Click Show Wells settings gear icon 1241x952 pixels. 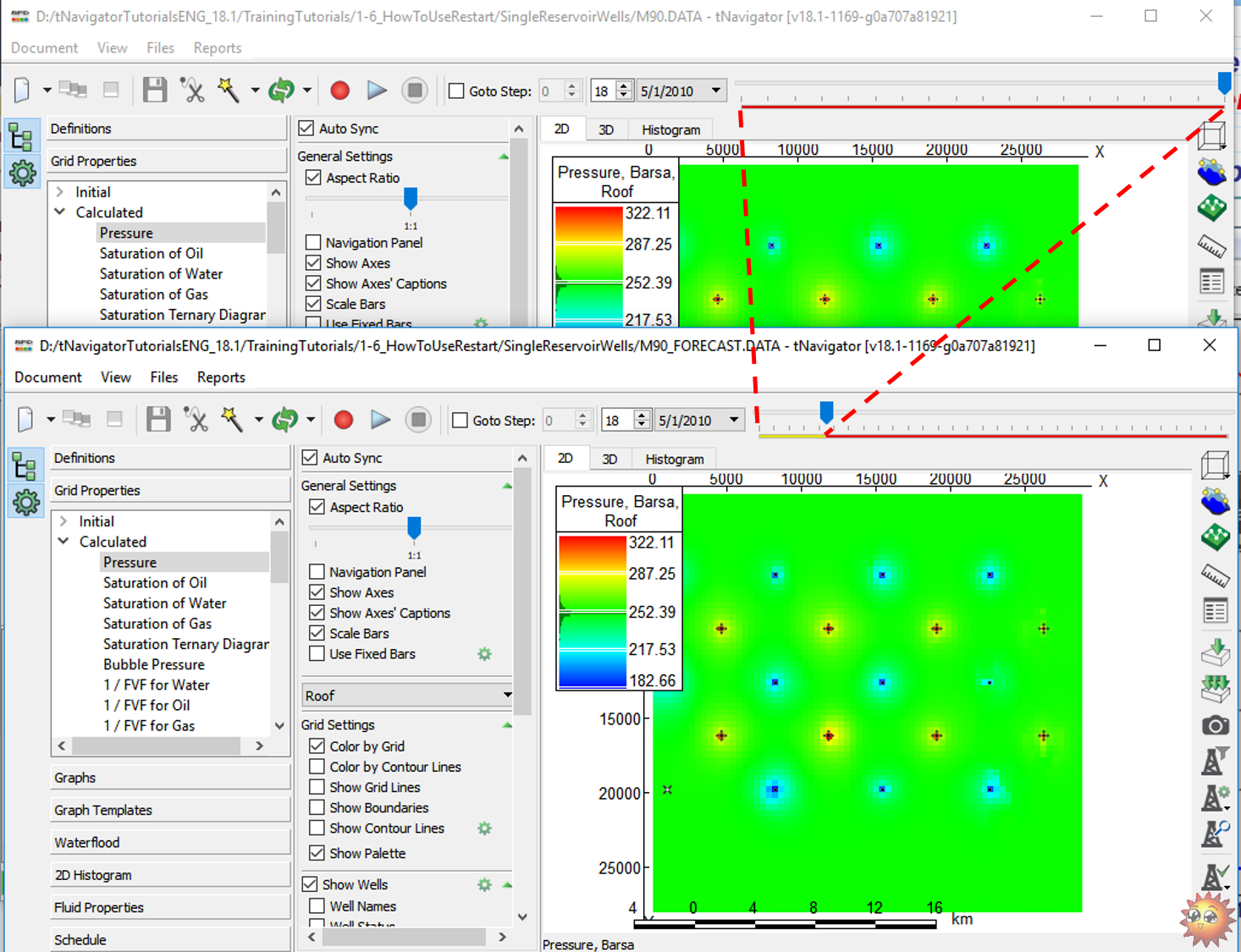pyautogui.click(x=484, y=884)
